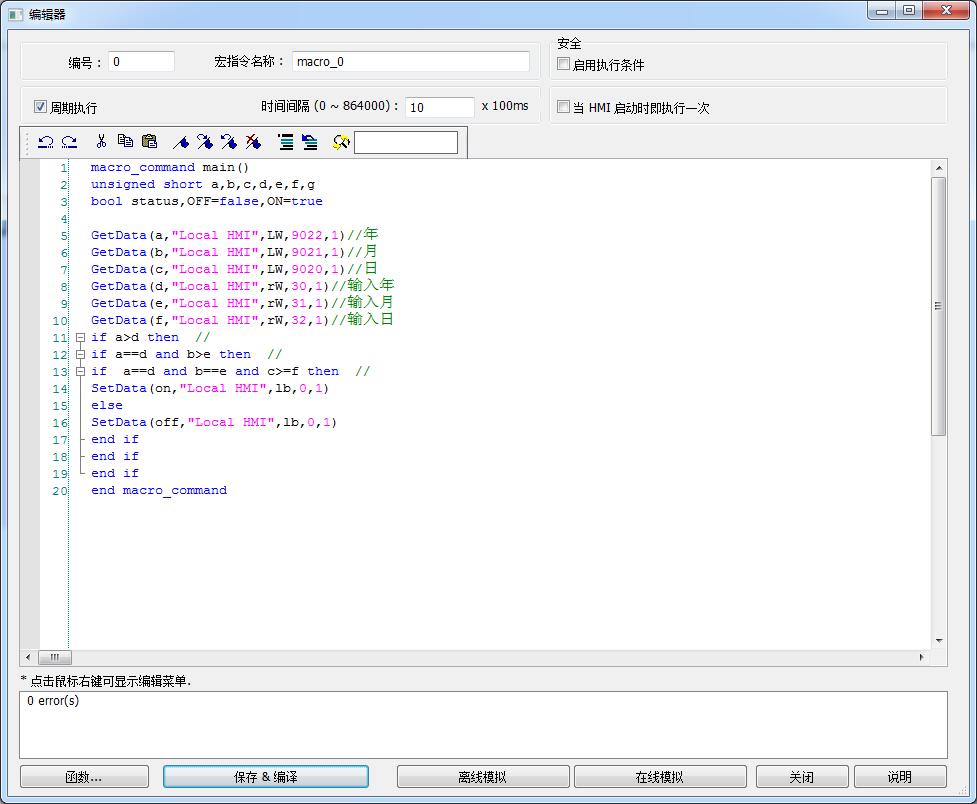Image resolution: width=977 pixels, height=804 pixels.
Task: Start 离线模拟 offline simulation
Action: pos(482,777)
